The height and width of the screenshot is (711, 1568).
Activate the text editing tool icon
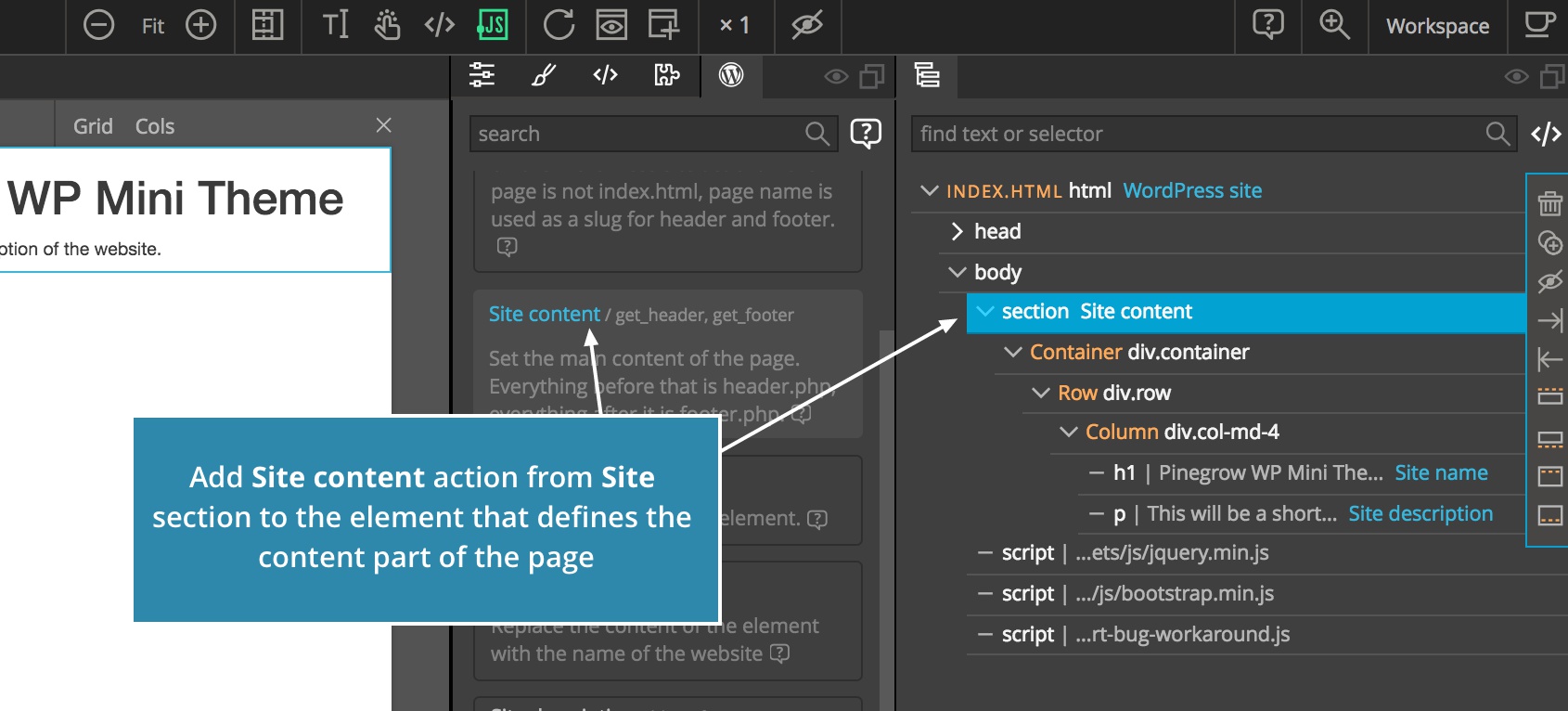335,25
